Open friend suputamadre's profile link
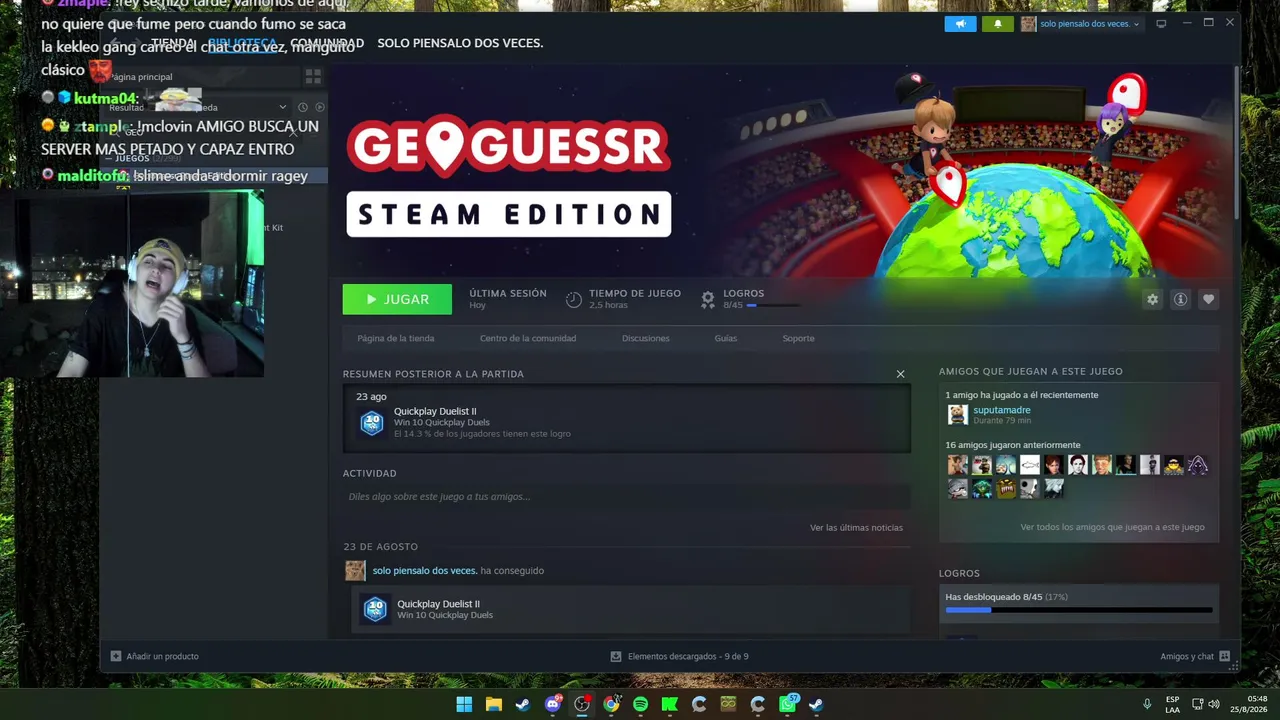The image size is (1280, 720). [x=1002, y=410]
